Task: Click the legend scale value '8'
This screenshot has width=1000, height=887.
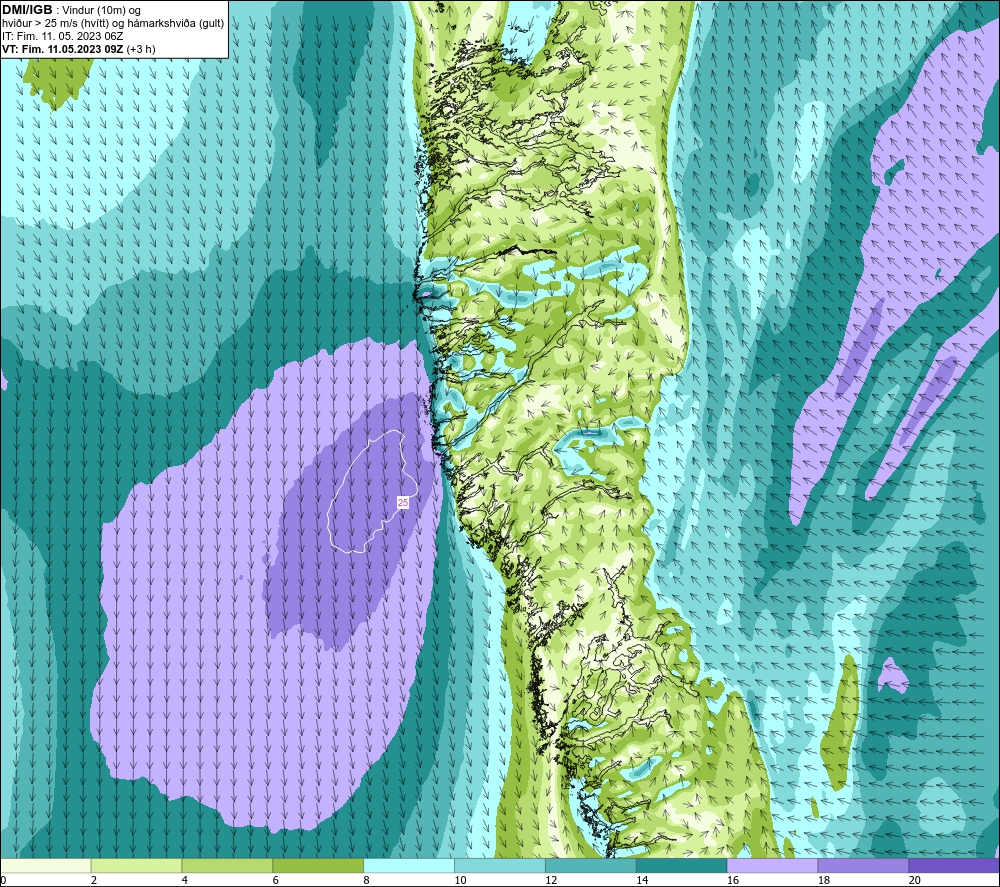Action: [x=366, y=880]
